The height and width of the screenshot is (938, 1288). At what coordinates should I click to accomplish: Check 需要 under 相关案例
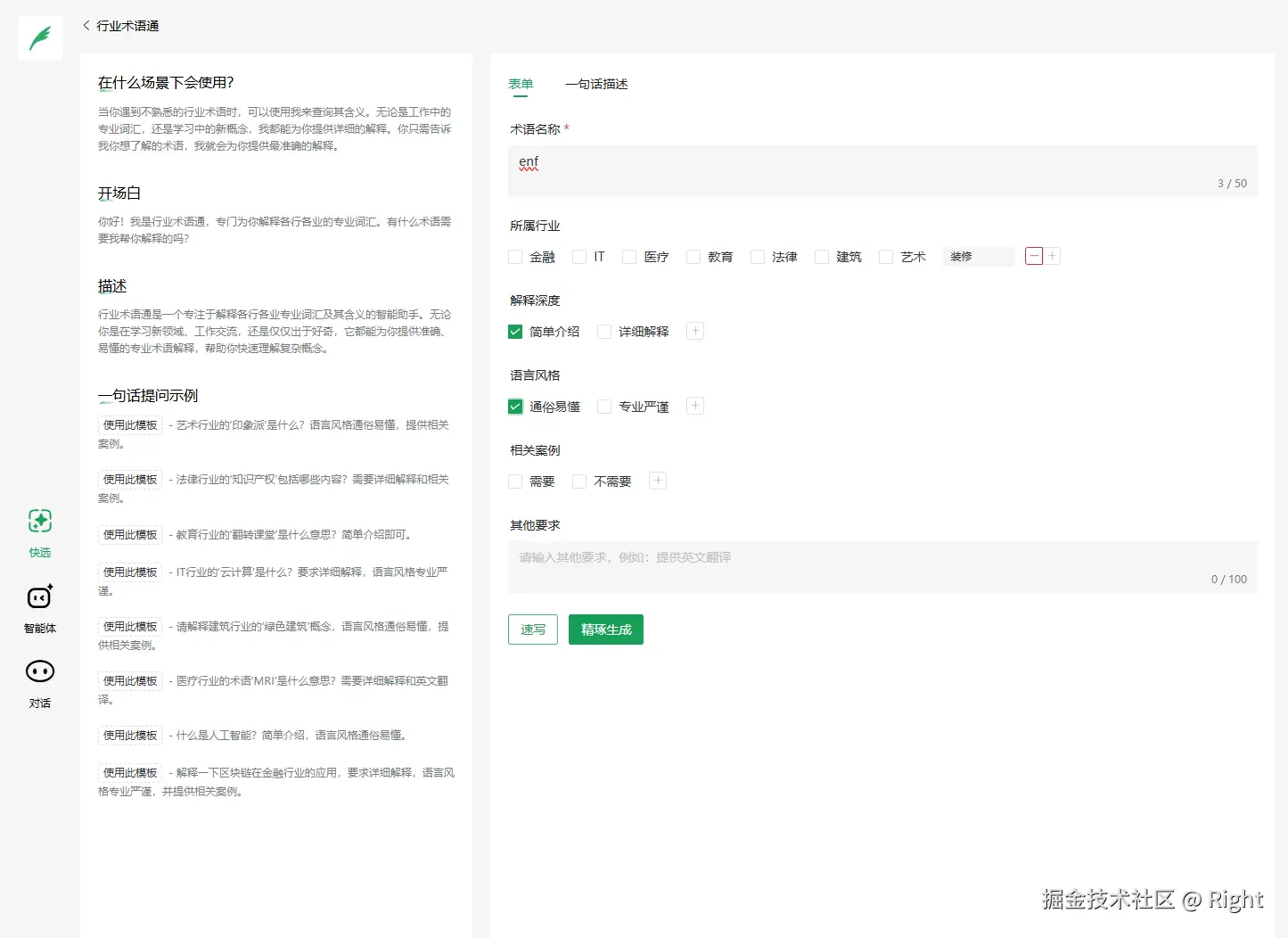coord(515,481)
